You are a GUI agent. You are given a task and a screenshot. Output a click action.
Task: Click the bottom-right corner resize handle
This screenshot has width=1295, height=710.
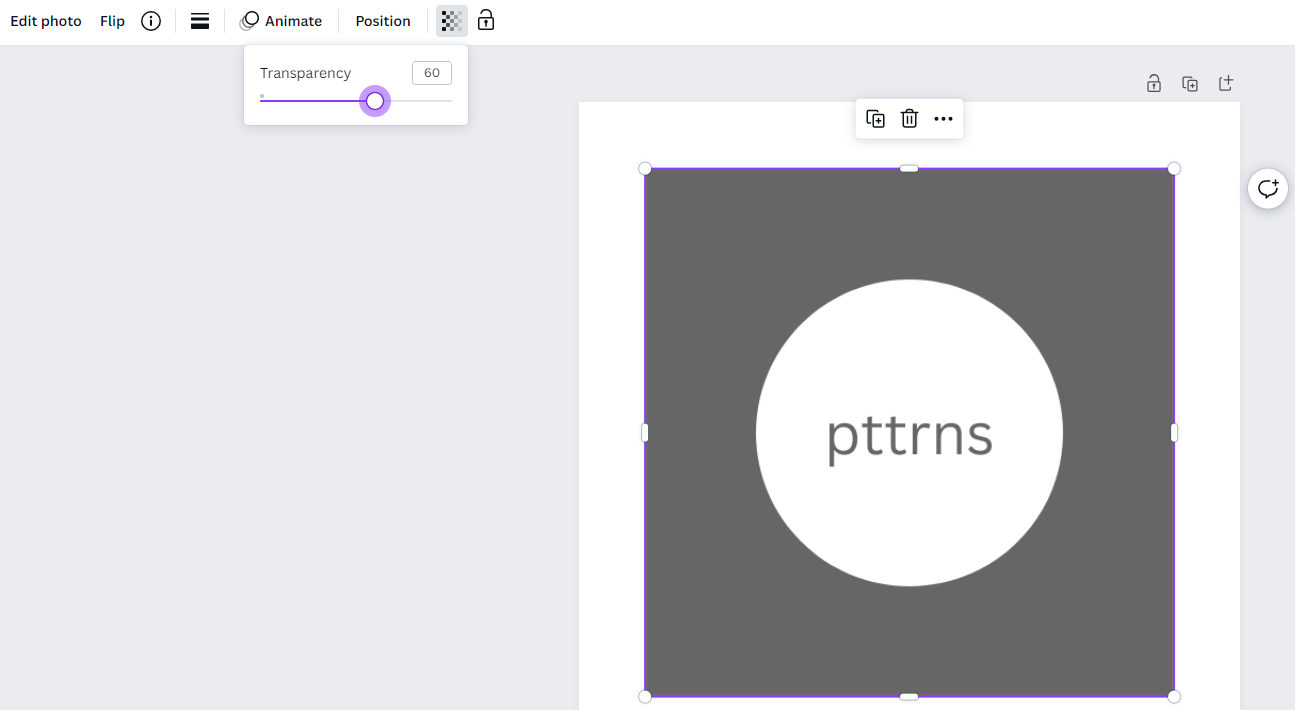pos(1174,697)
